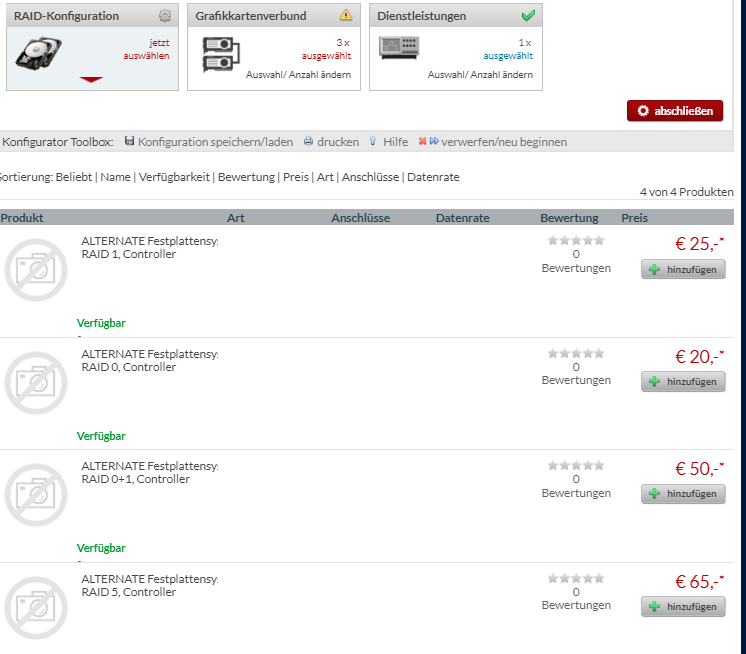Add RAID 0, Controller with hinzufügen button
Viewport: 746px width, 654px height.
pyautogui.click(x=683, y=381)
